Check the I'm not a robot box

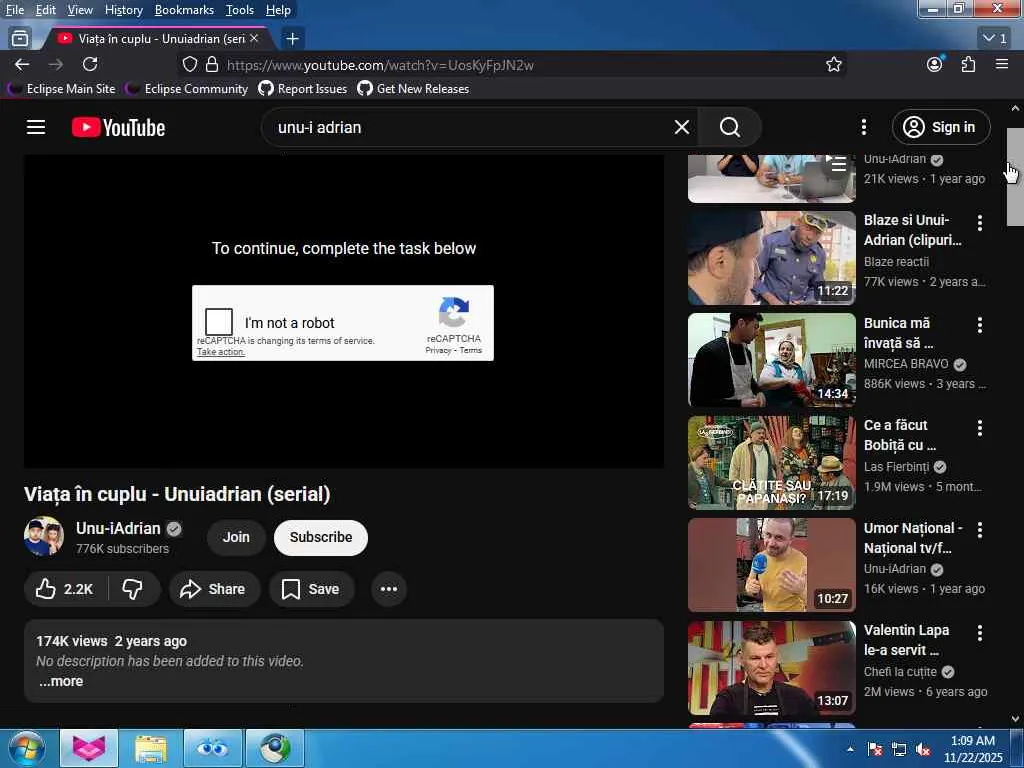click(219, 322)
